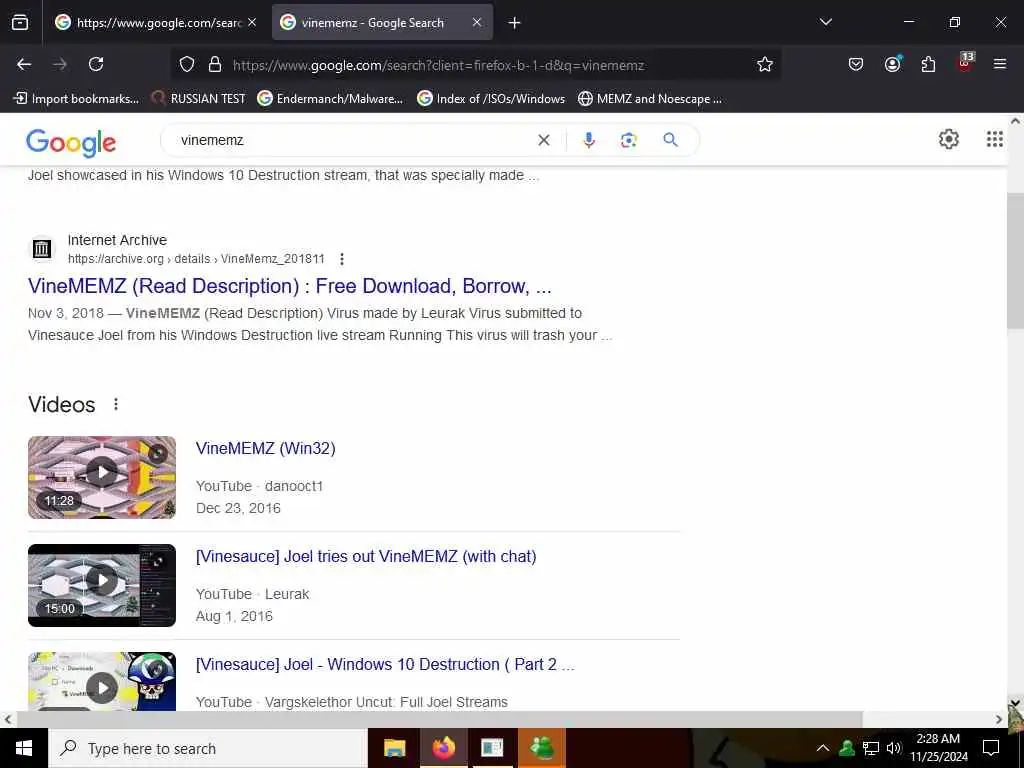This screenshot has width=1024, height=768.
Task: Click the horizontal scrollbar's right arrow
Action: (x=999, y=719)
